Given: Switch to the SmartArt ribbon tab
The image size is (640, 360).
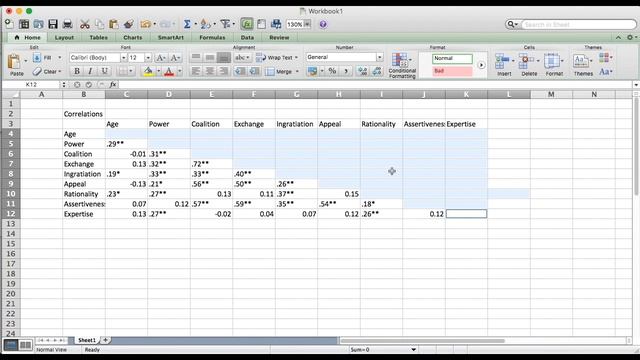Looking at the screenshot, I should coord(171,38).
